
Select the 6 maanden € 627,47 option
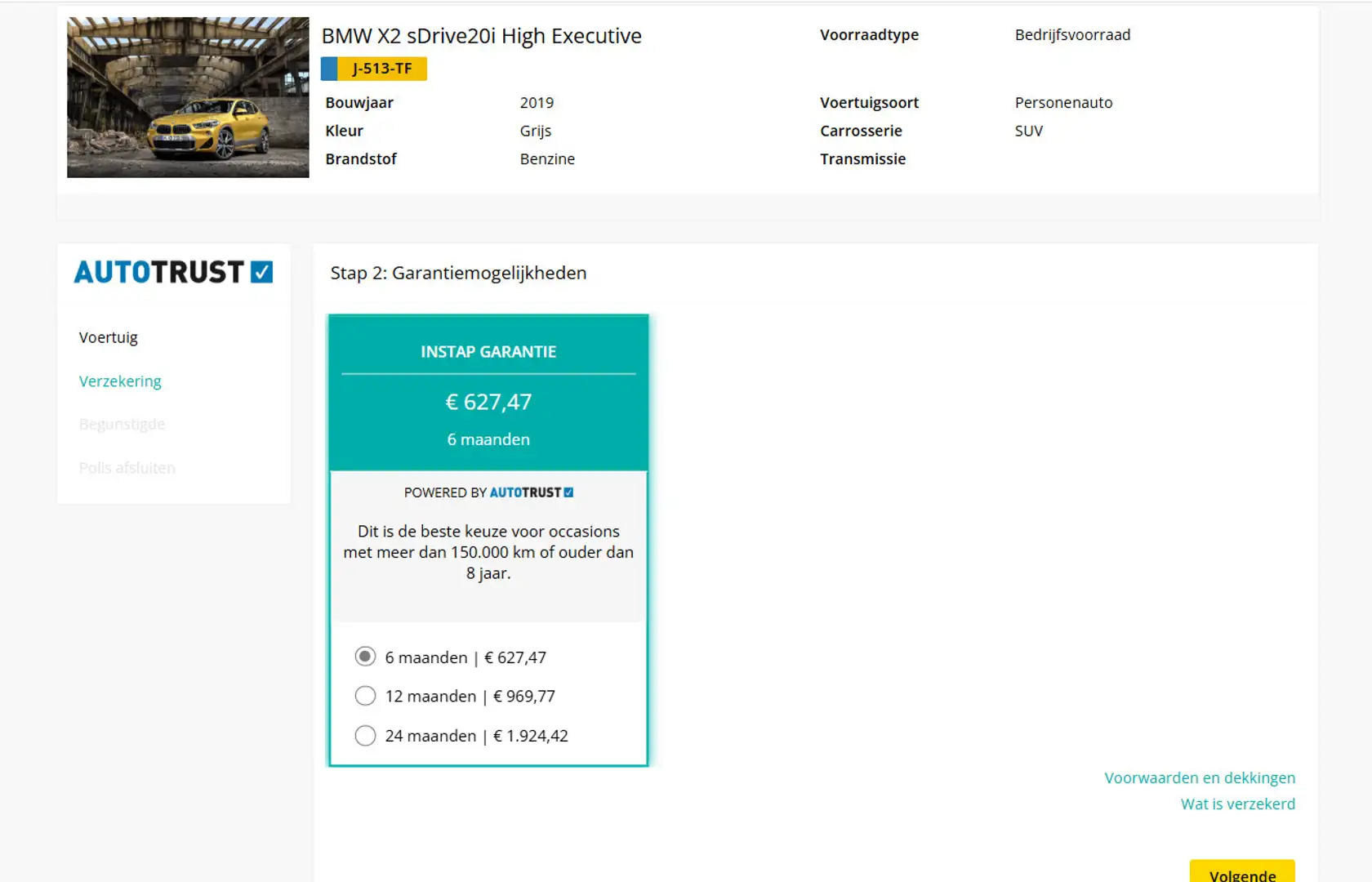coord(365,657)
